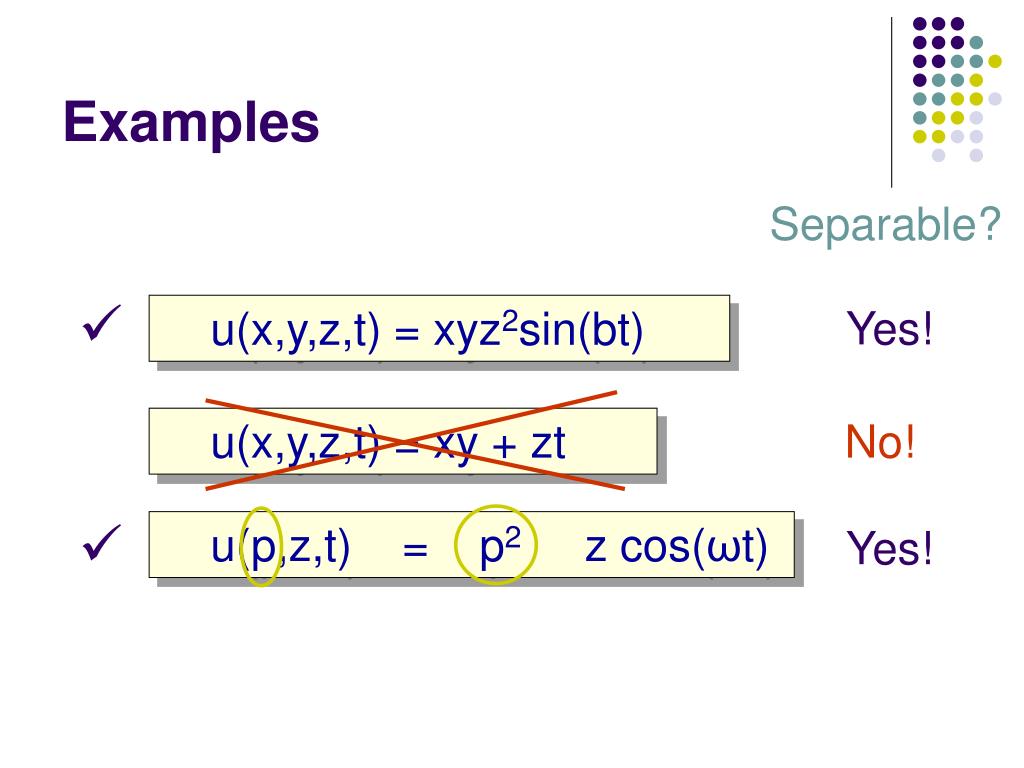Click the 'Separable?' heading

885,224
